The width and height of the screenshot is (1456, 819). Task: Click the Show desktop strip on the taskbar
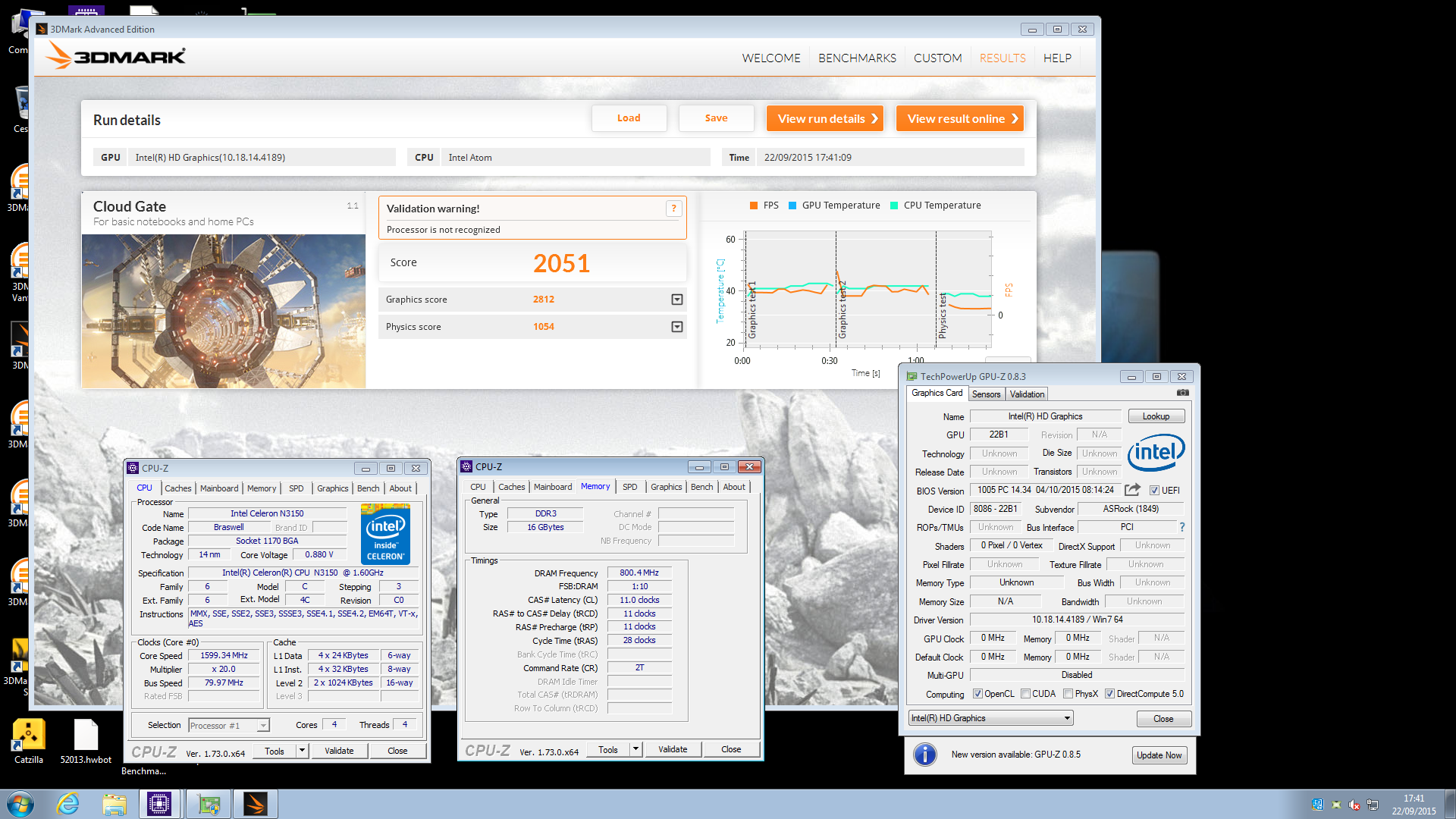(1450, 804)
